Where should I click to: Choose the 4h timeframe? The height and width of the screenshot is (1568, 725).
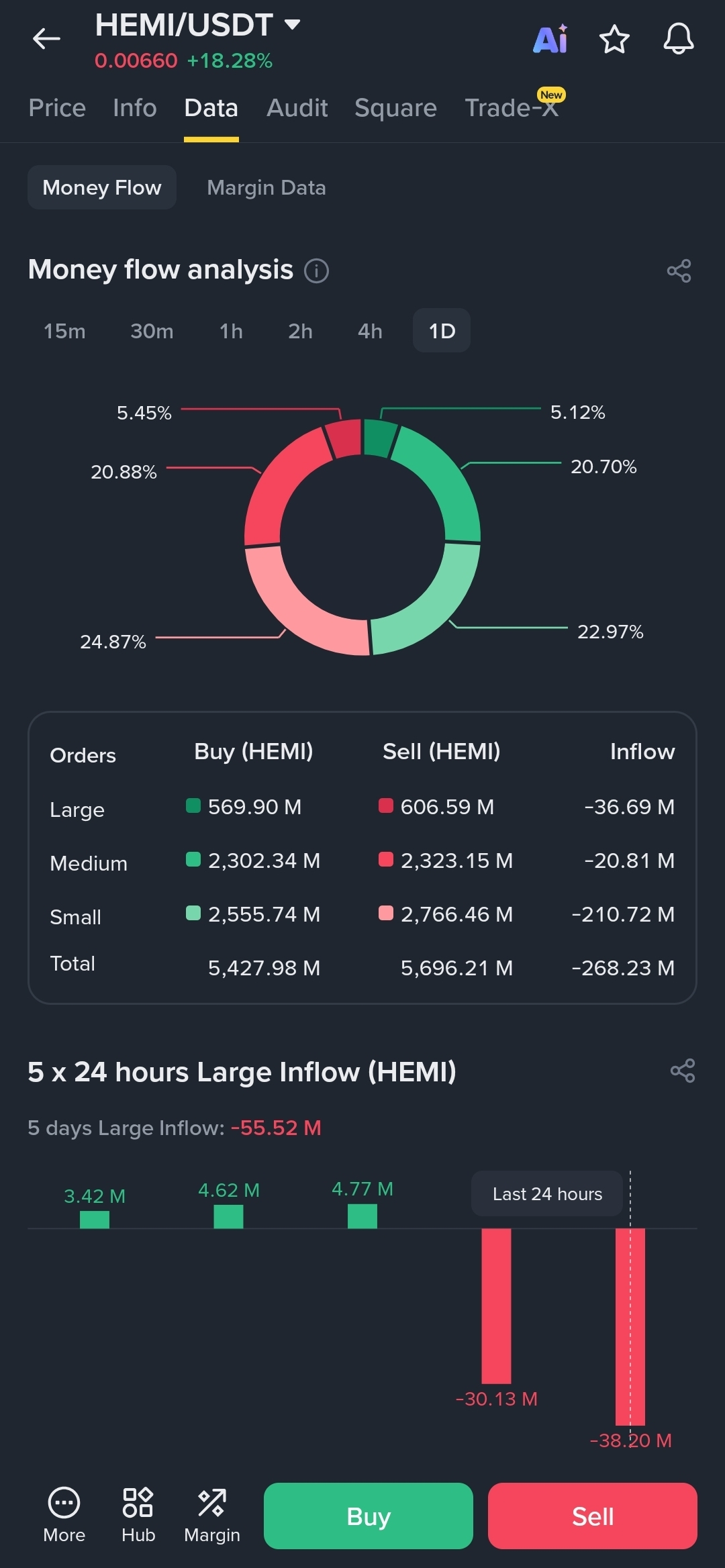(x=370, y=331)
